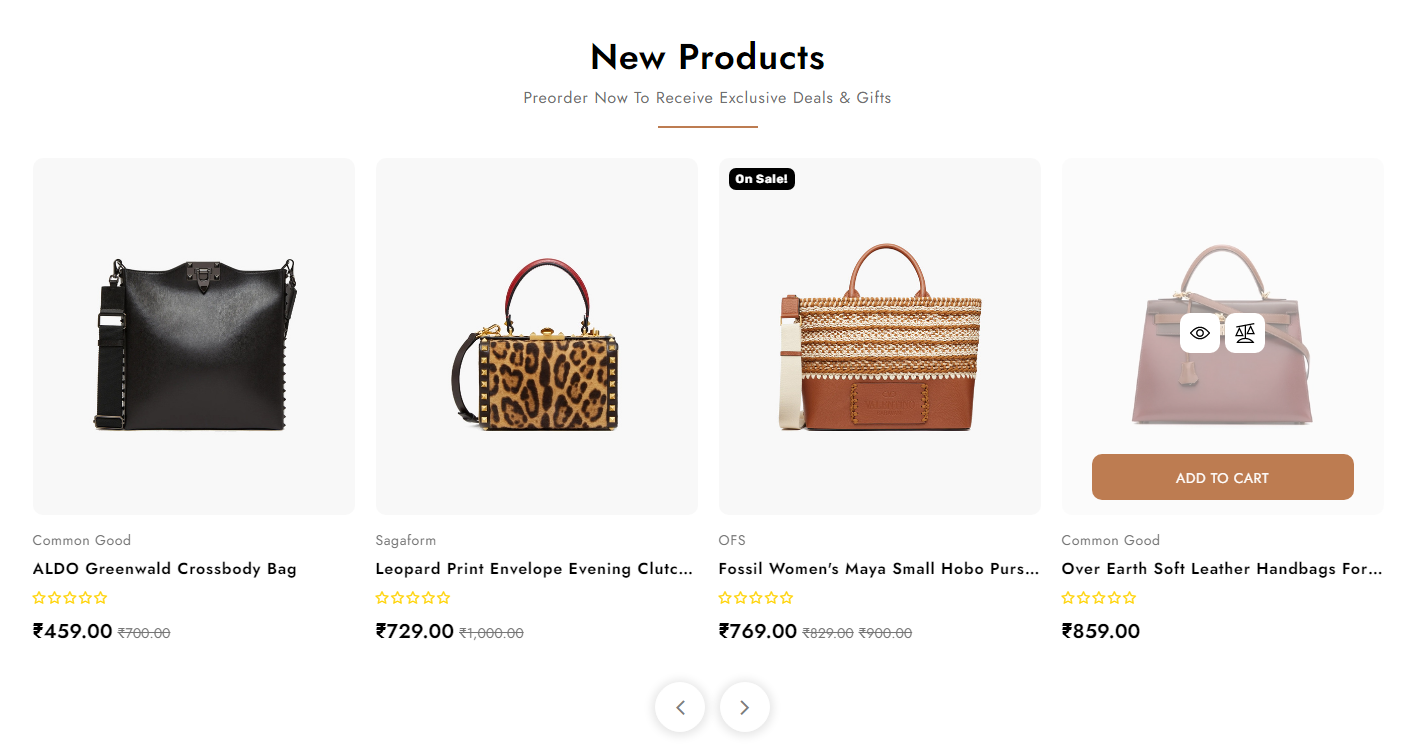
Task: Go to previous products slide
Action: click(x=680, y=707)
